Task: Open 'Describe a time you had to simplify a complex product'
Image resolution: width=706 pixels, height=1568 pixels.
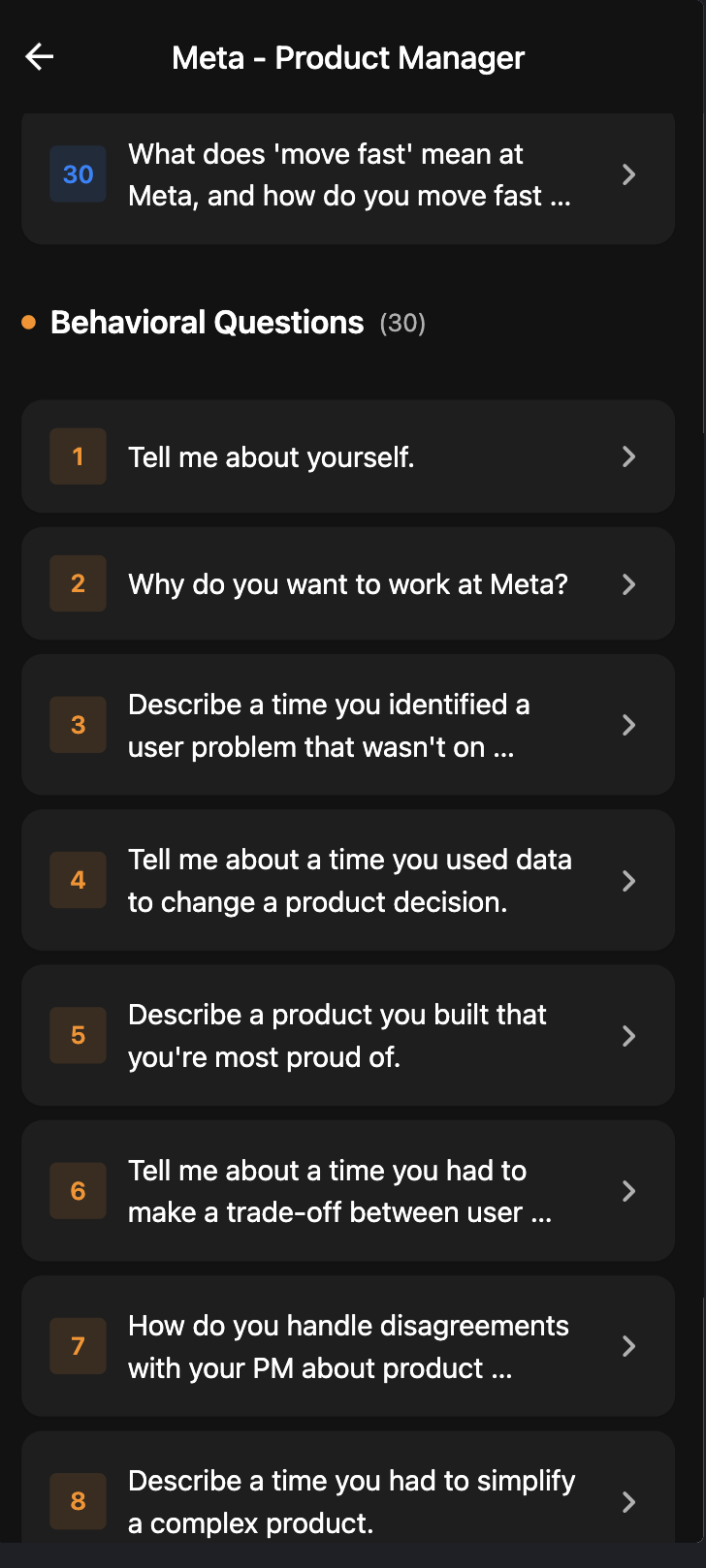Action: tap(351, 1500)
